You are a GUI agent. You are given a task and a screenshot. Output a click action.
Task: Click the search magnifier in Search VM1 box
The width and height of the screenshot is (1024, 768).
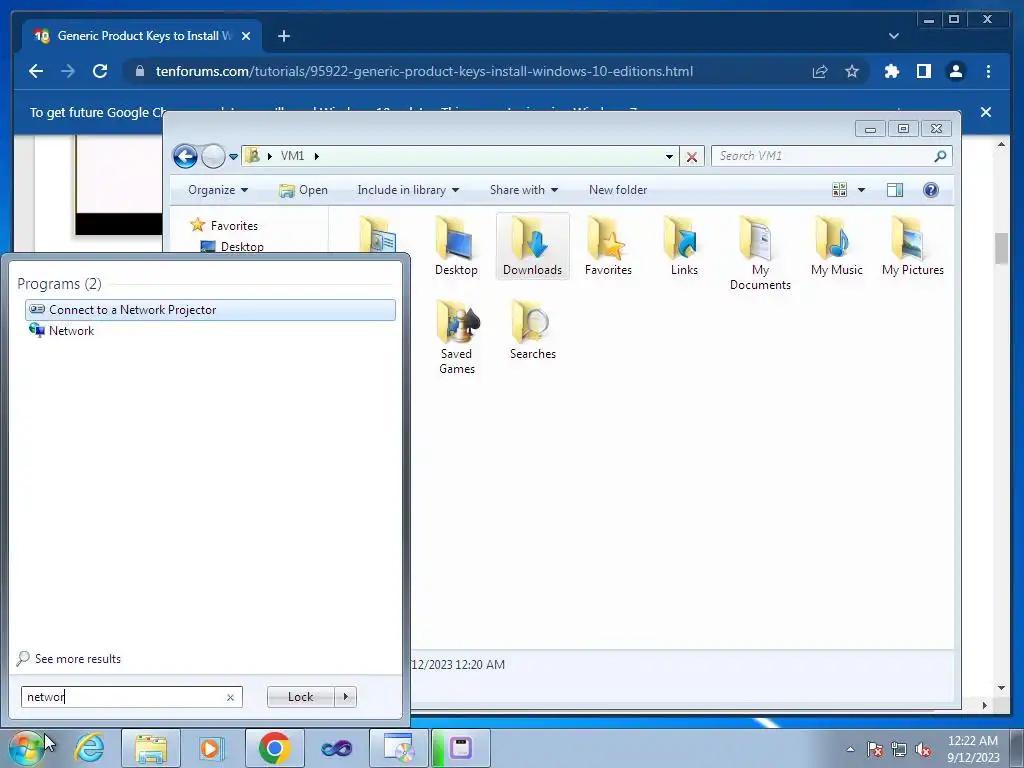click(940, 156)
